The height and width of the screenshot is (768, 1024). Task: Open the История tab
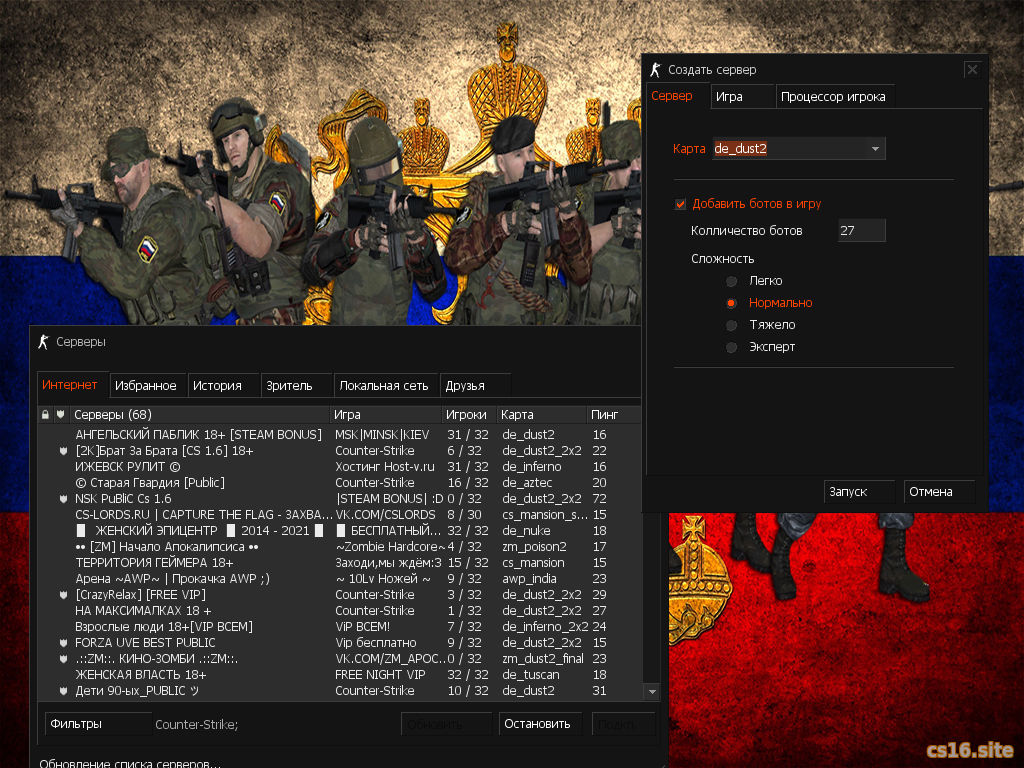[224, 386]
